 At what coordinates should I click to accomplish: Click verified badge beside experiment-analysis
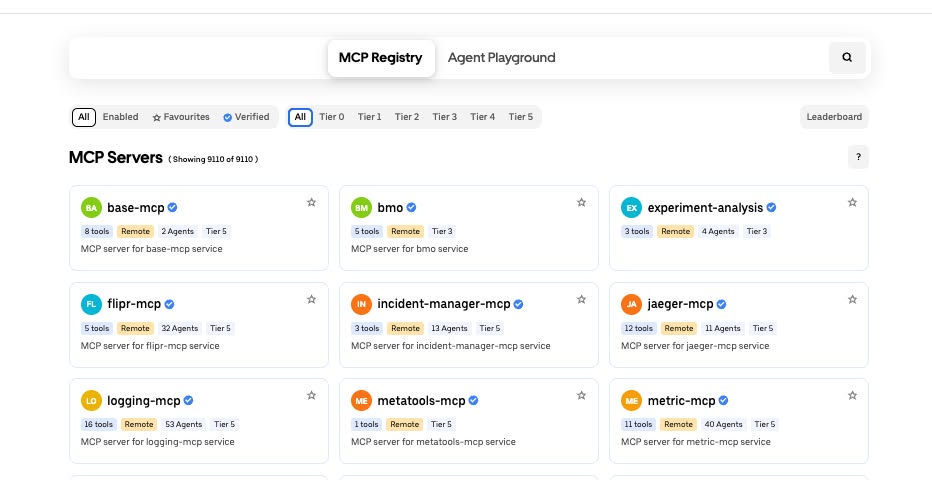click(772, 207)
